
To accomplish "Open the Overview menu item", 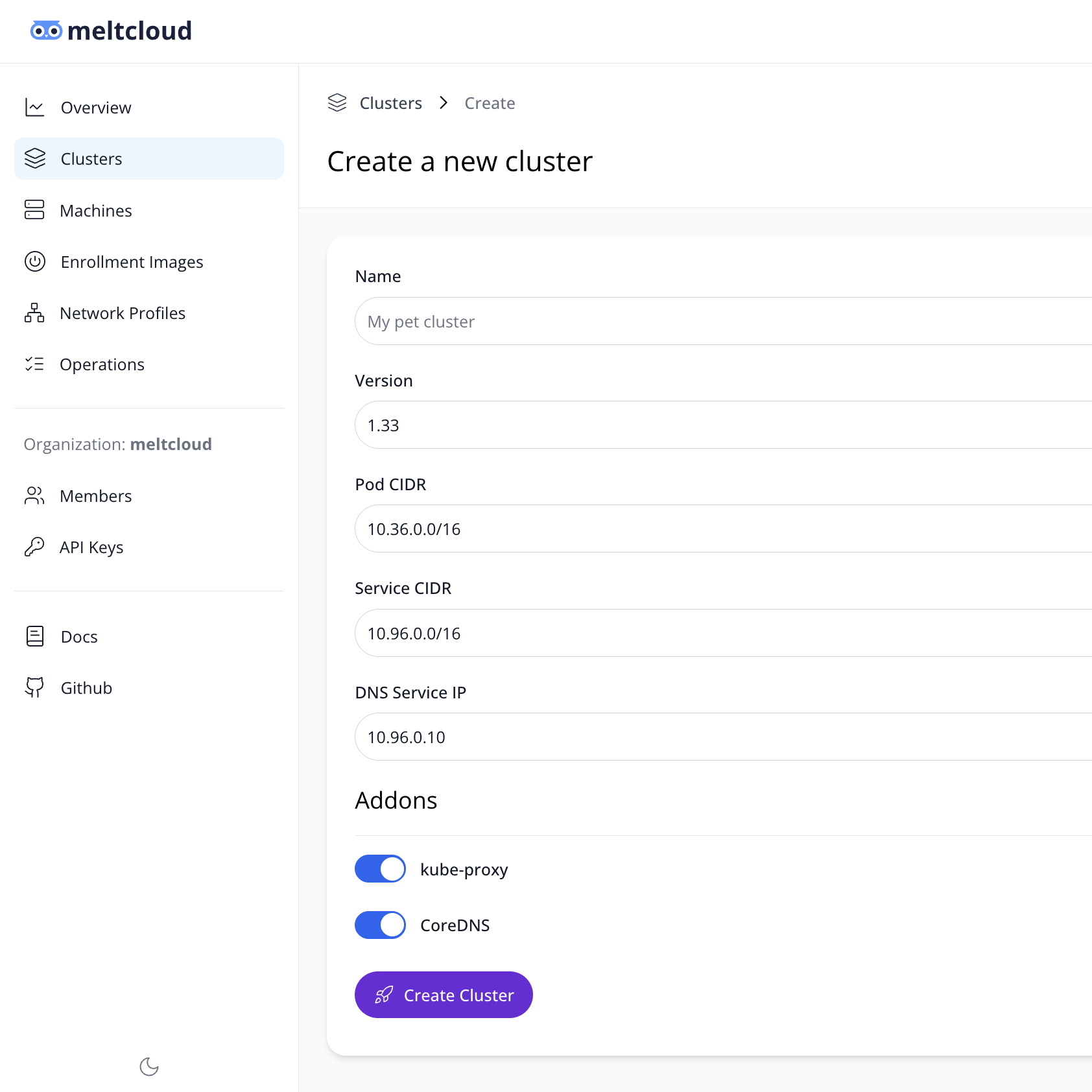I will point(149,108).
